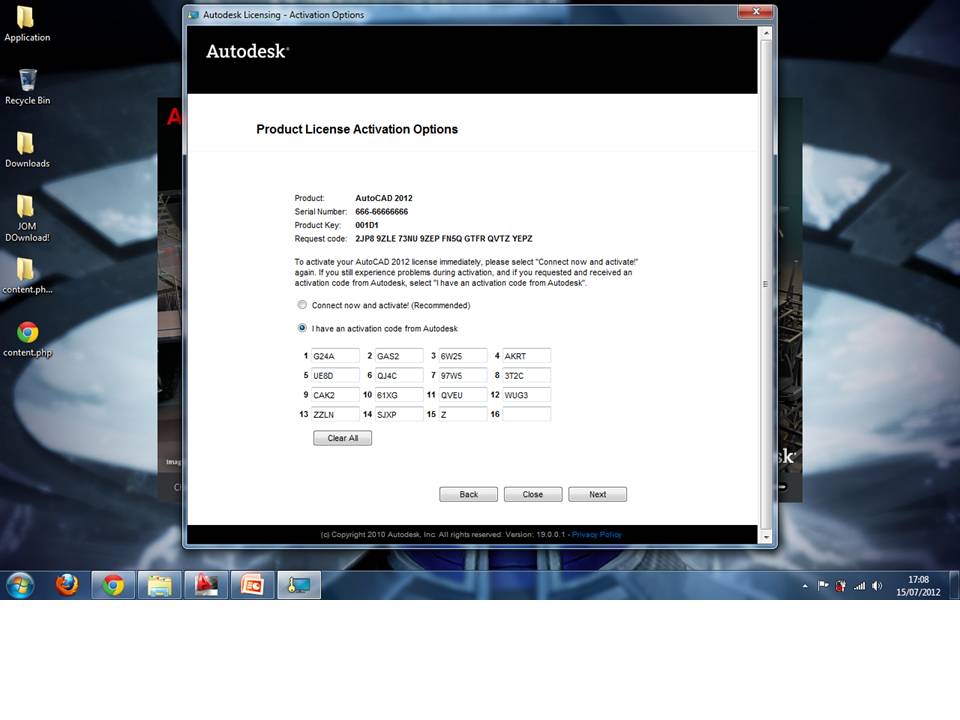Select I have an activation code option

tap(302, 328)
